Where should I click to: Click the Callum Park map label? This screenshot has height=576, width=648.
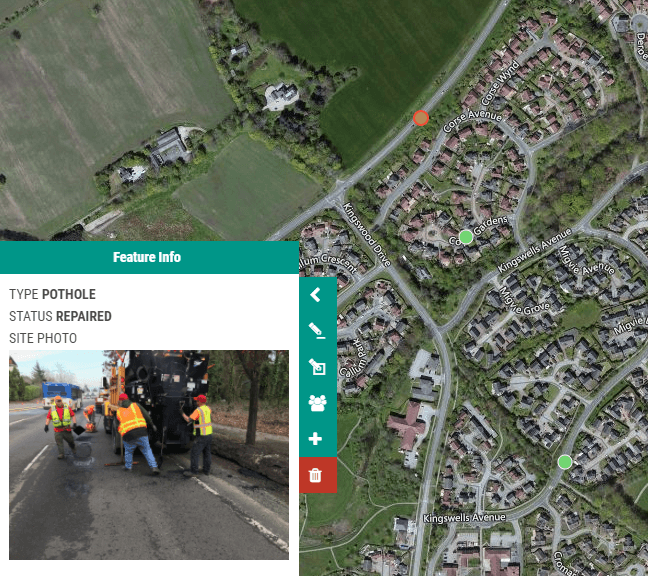click(x=353, y=358)
